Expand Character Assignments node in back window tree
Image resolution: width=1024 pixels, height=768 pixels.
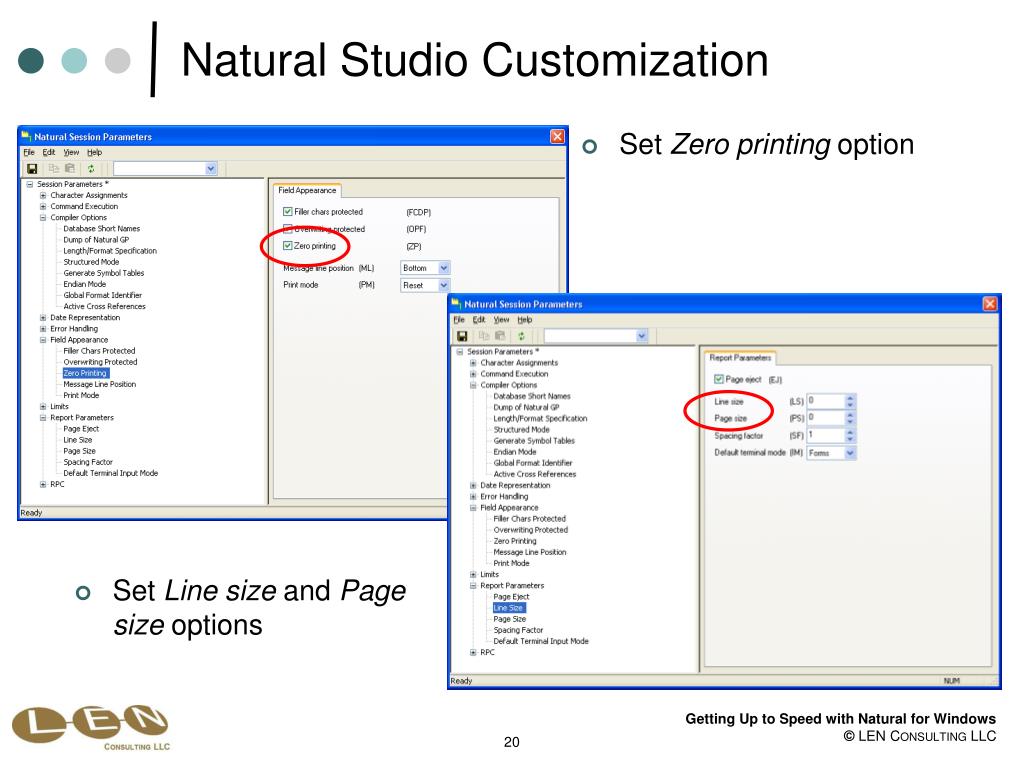click(43, 195)
